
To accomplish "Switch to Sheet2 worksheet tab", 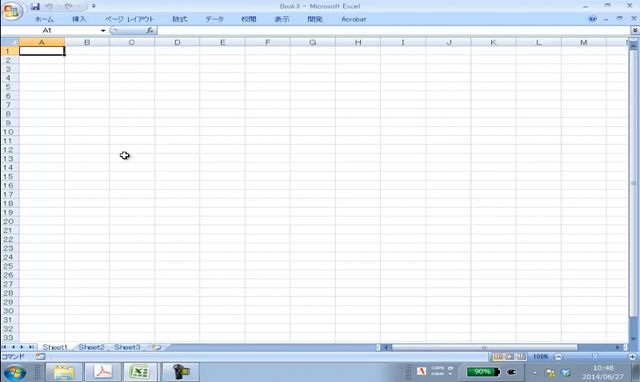I will (x=91, y=347).
